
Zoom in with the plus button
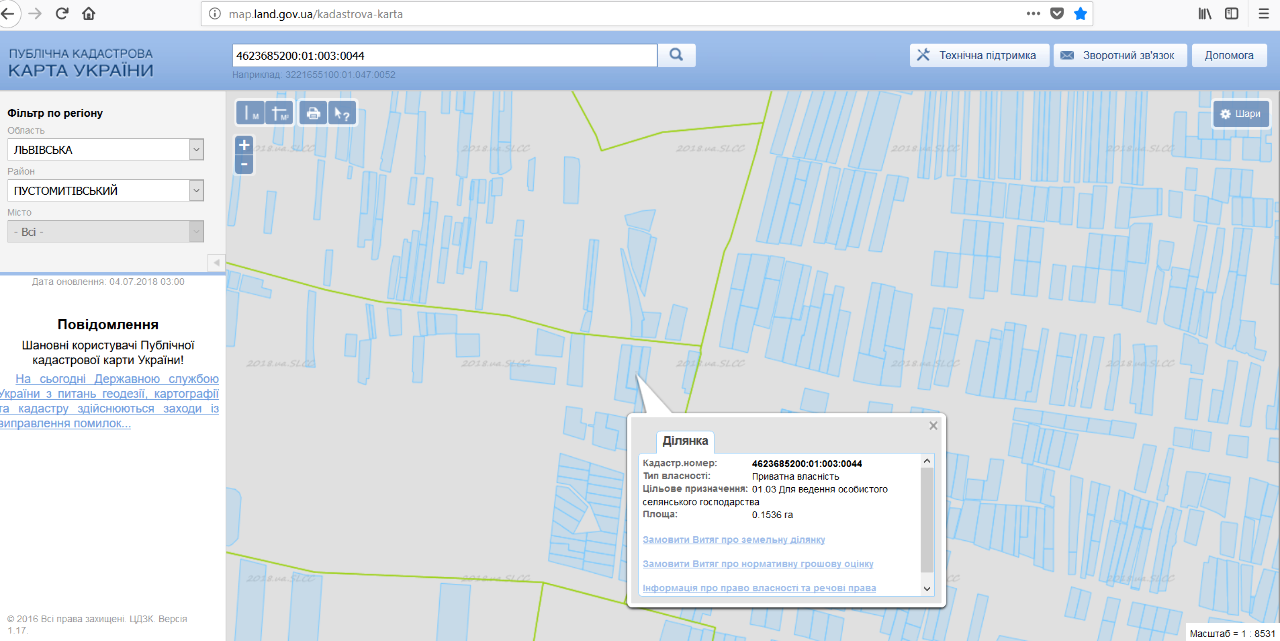pos(244,145)
